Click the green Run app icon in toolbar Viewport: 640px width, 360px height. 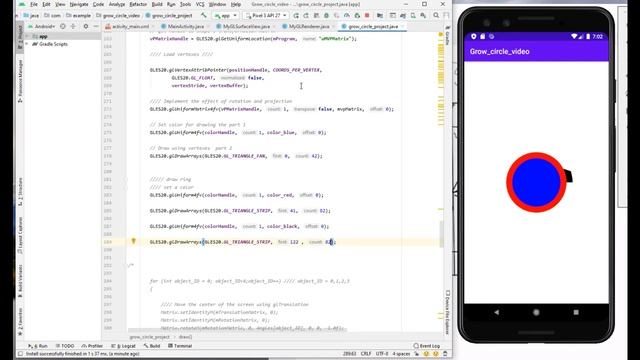coord(296,16)
